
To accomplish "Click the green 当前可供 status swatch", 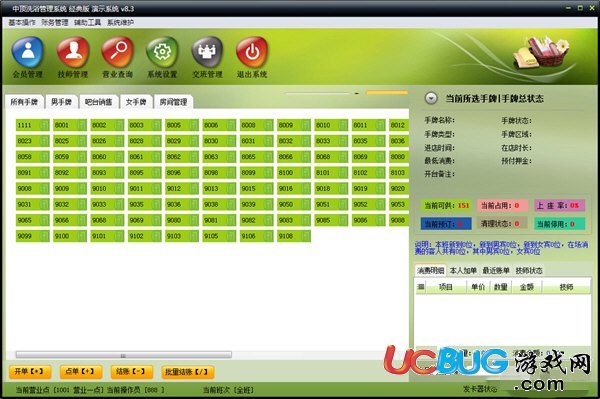I will click(446, 205).
